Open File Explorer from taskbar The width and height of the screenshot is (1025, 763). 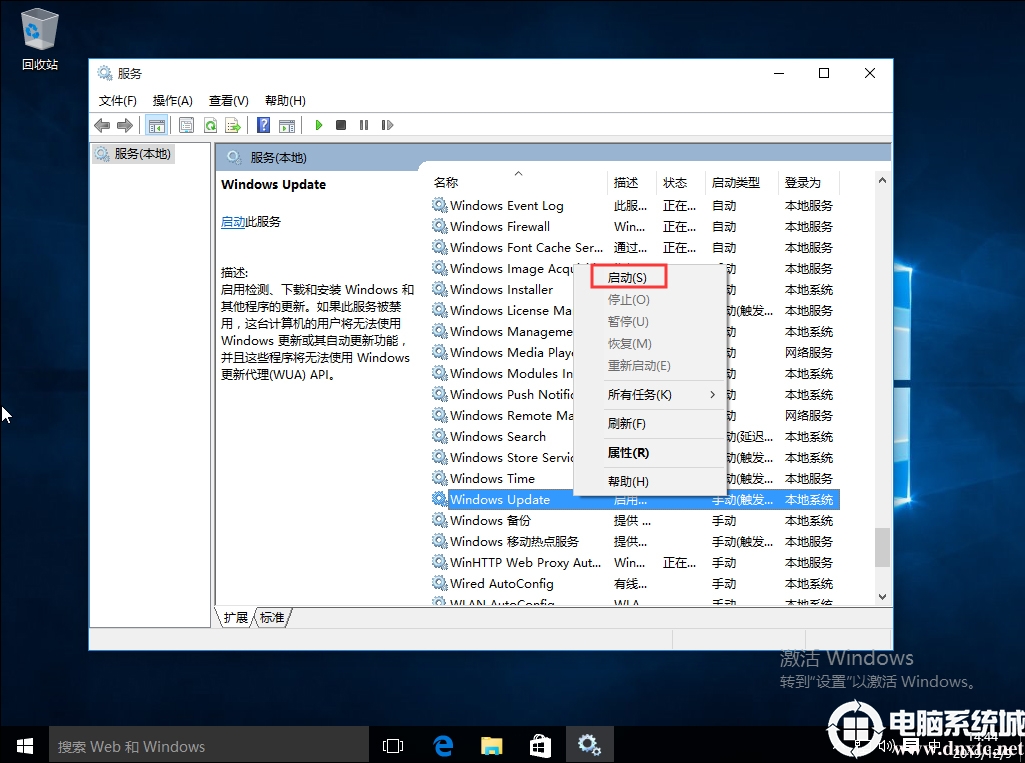pyautogui.click(x=492, y=745)
